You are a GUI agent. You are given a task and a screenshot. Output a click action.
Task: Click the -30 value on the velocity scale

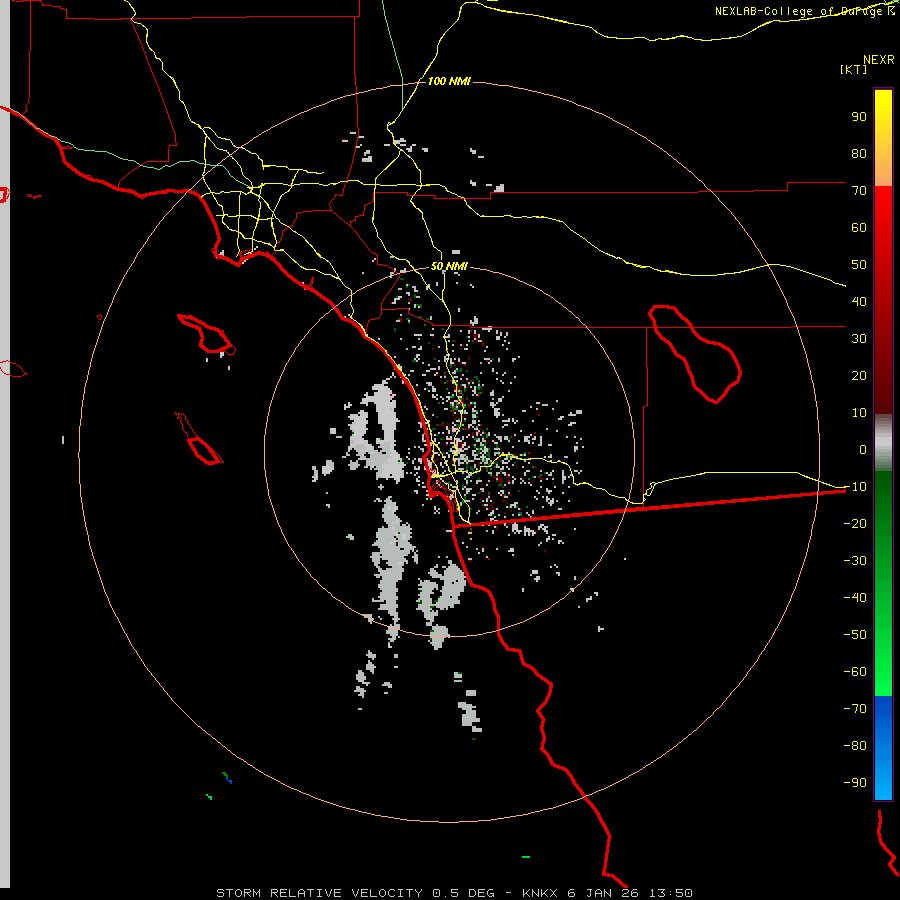coord(855,561)
